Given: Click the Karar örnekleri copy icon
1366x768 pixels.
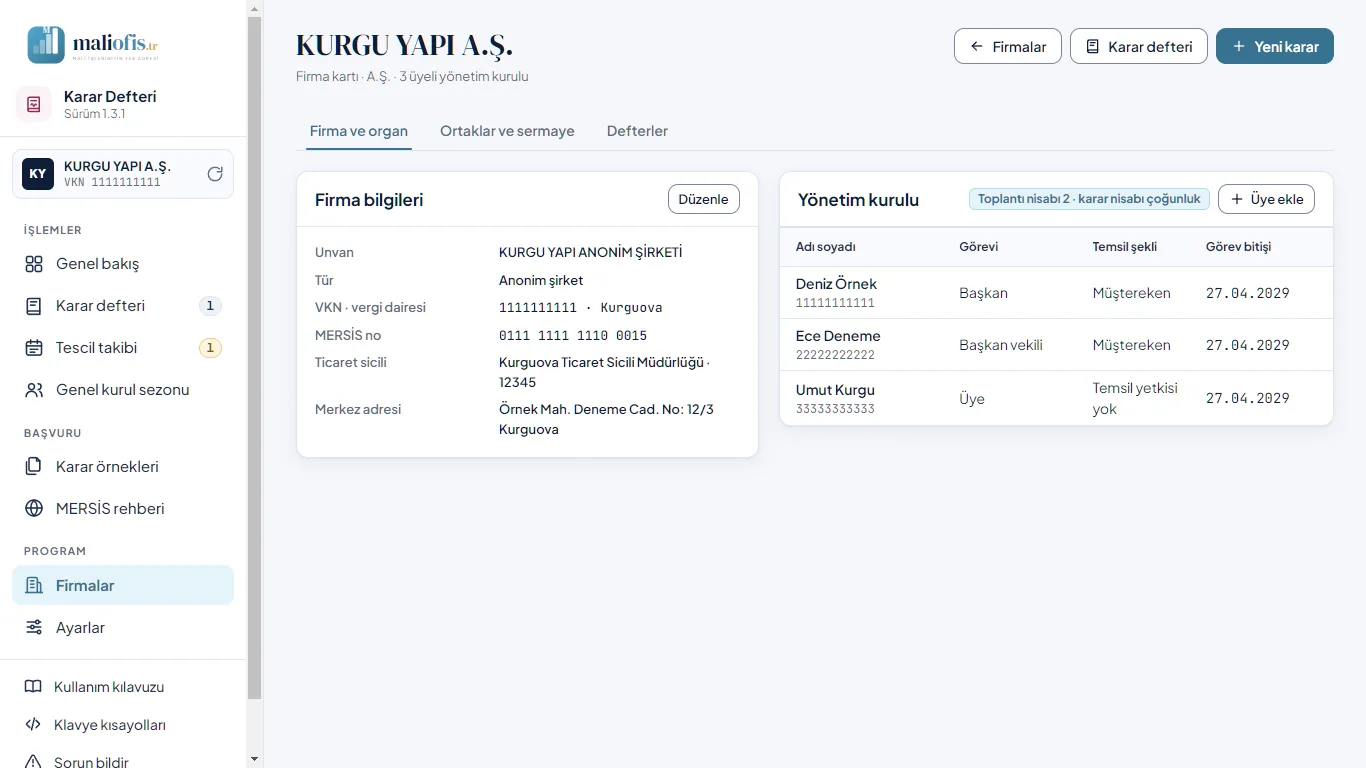Looking at the screenshot, I should click(x=34, y=467).
